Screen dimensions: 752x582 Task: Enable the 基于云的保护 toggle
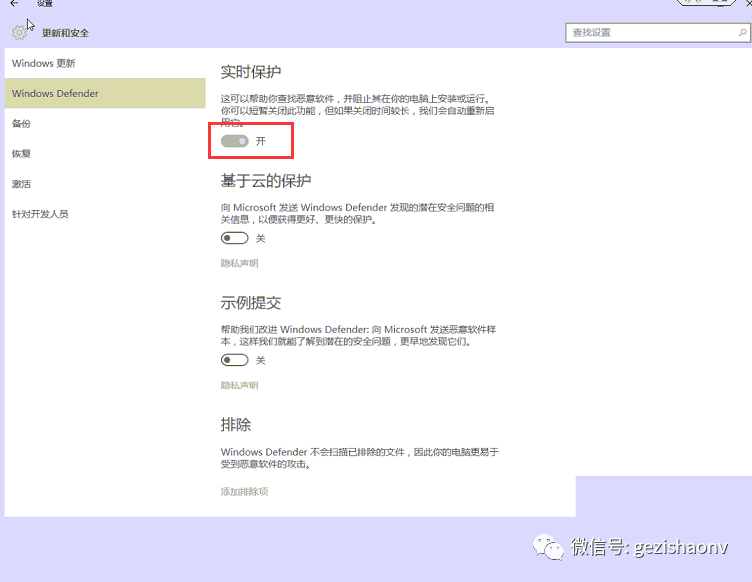pos(235,238)
